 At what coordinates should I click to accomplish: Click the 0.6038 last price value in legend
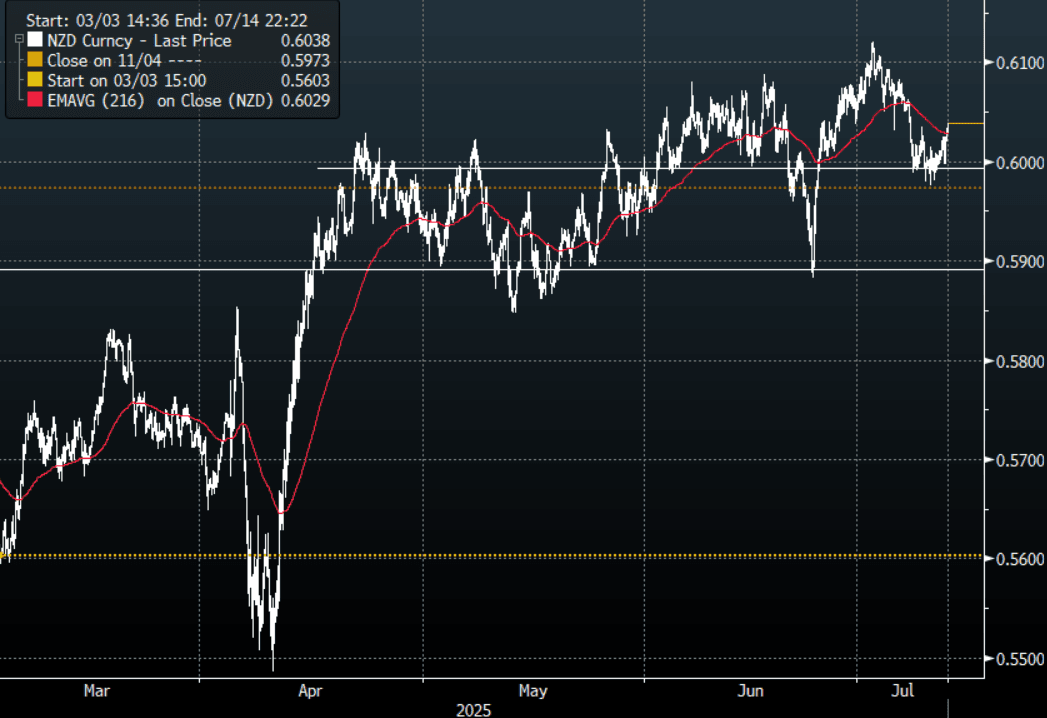point(306,41)
